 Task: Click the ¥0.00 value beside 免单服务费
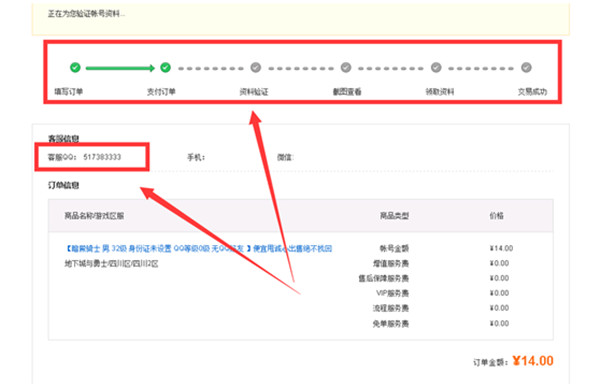(499, 324)
